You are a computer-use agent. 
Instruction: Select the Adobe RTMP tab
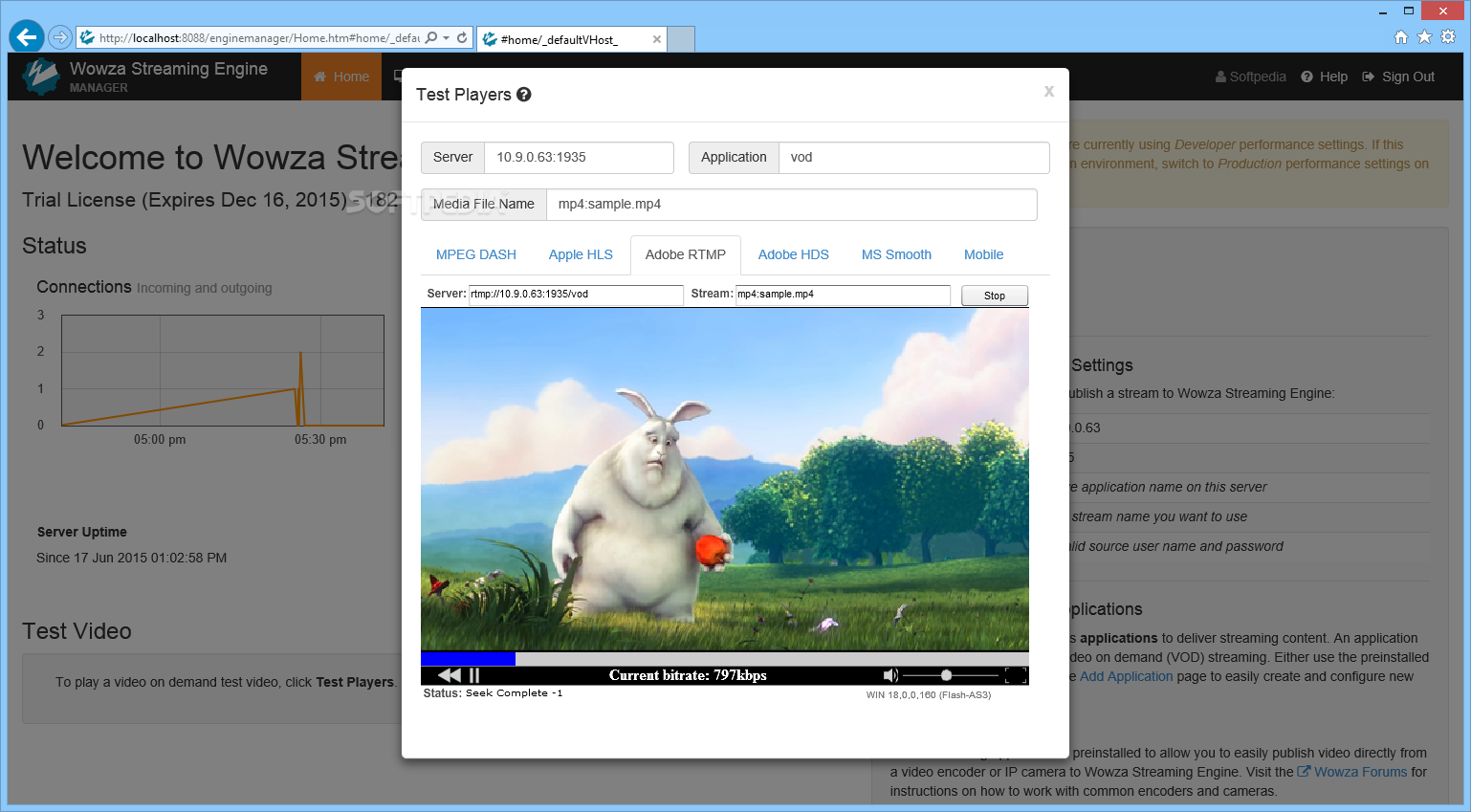tap(686, 254)
